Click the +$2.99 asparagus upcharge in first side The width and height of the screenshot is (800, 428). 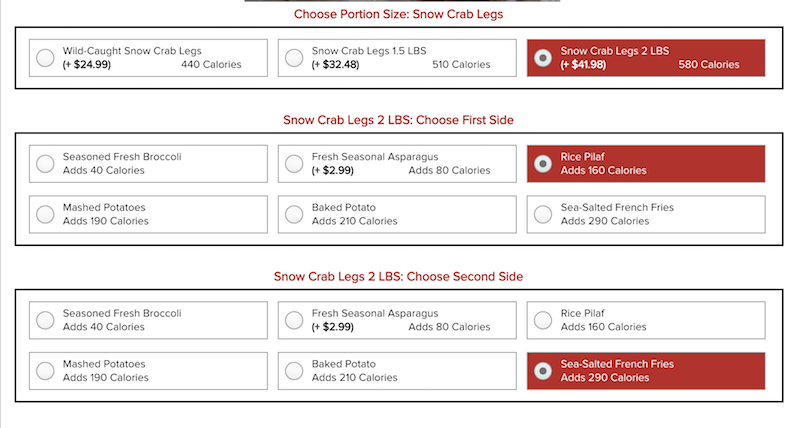(x=333, y=170)
